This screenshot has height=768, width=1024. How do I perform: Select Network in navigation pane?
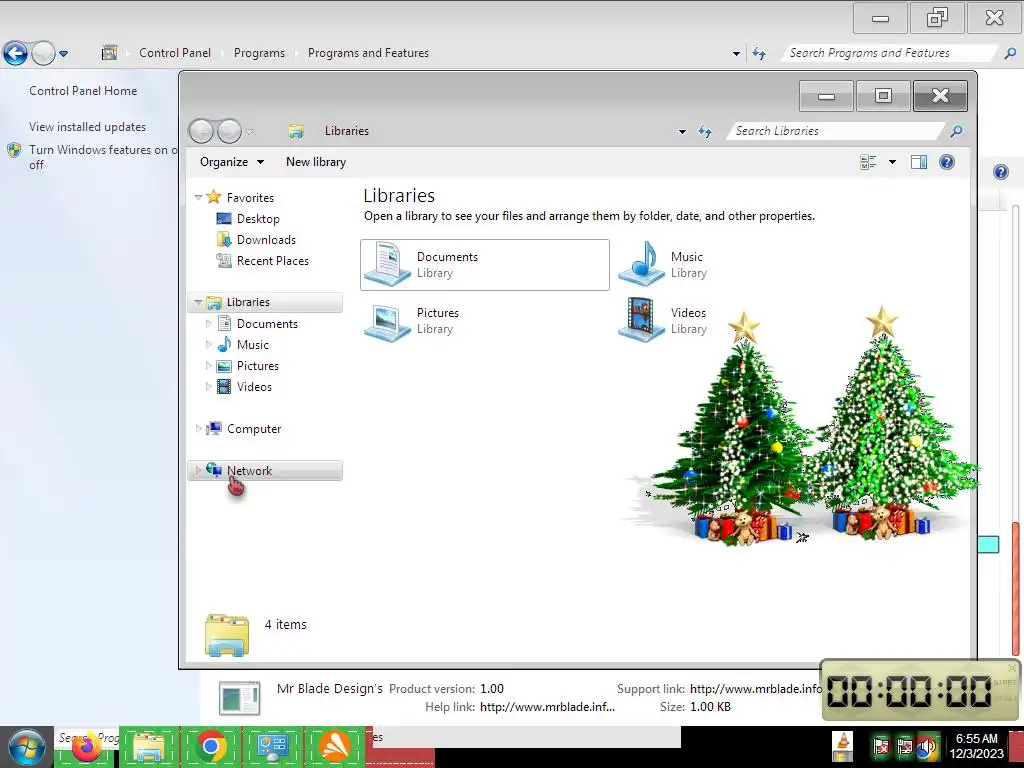click(249, 471)
